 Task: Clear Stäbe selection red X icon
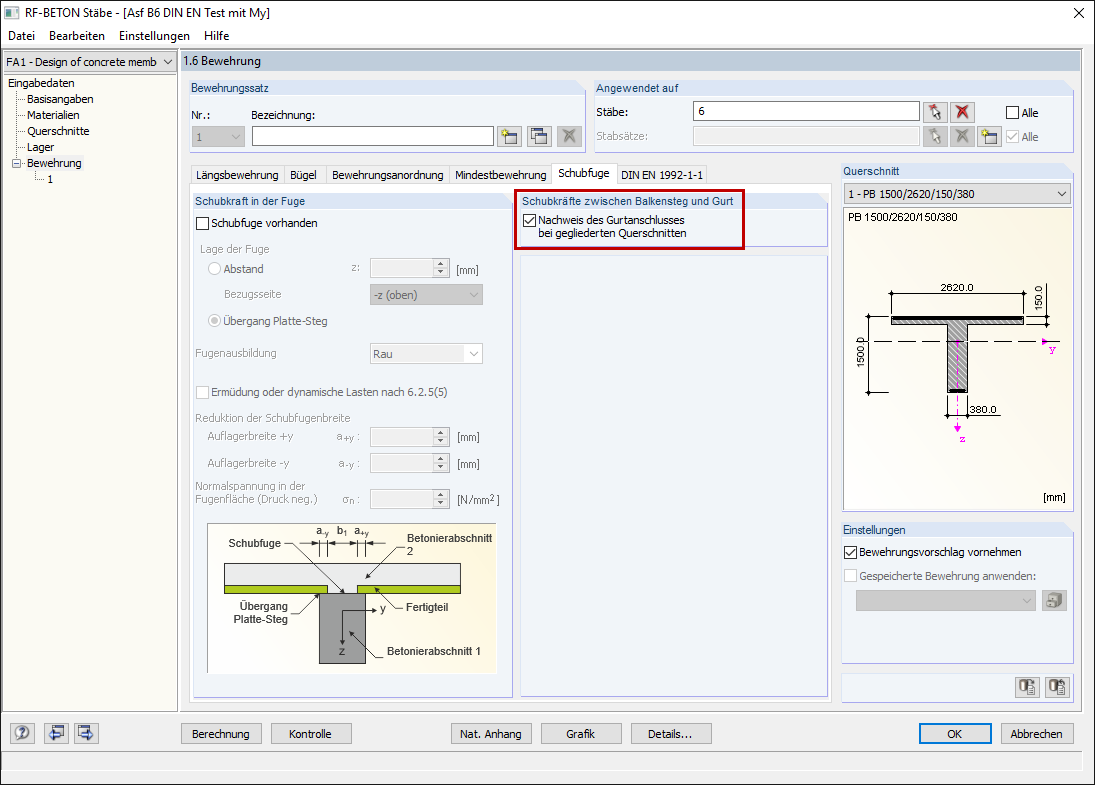pos(962,112)
